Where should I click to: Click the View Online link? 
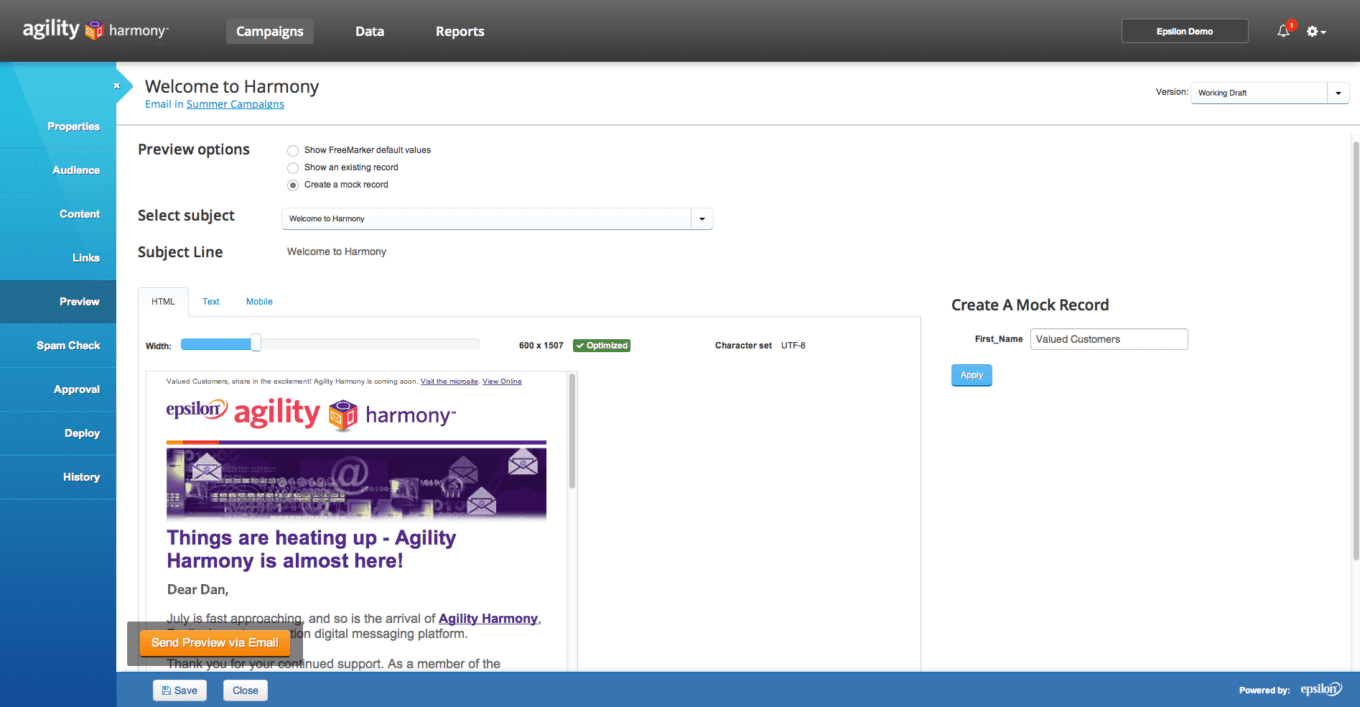coord(502,381)
